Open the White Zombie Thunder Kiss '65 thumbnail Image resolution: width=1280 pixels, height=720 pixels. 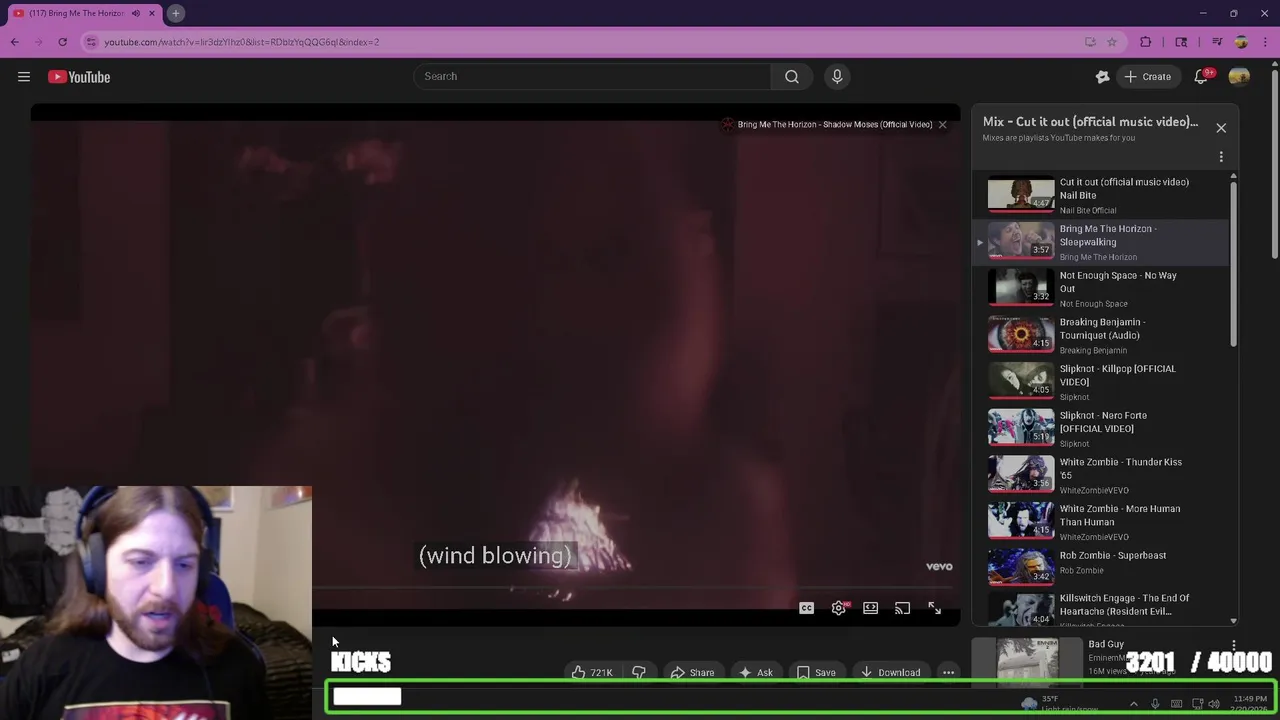pos(1021,474)
